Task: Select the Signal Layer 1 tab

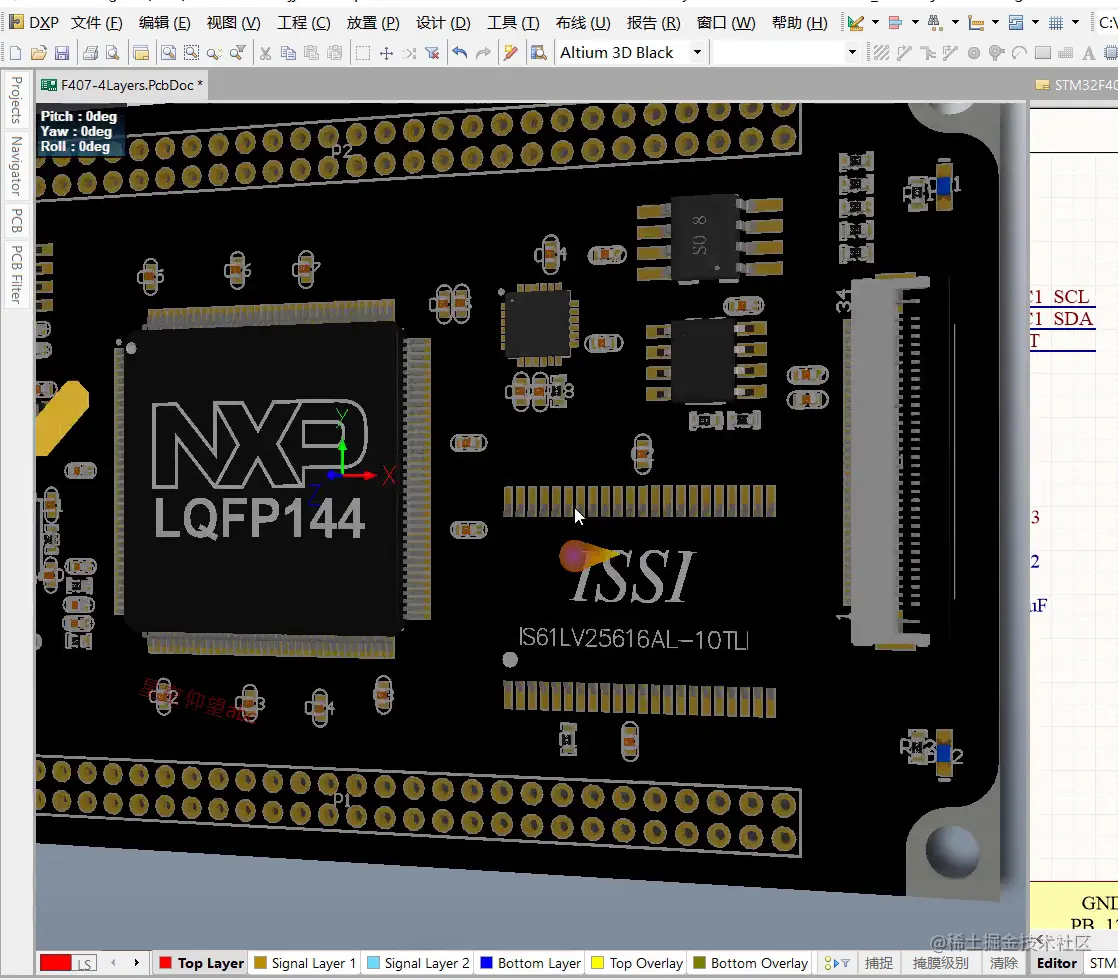Action: click(x=304, y=963)
